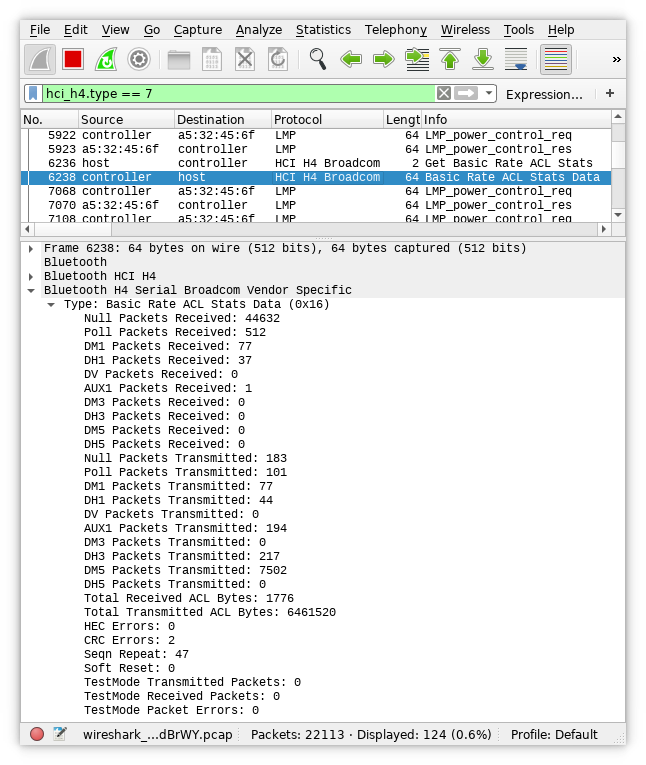Click the capture file name in status bar
The image size is (646, 765).
pos(158,735)
